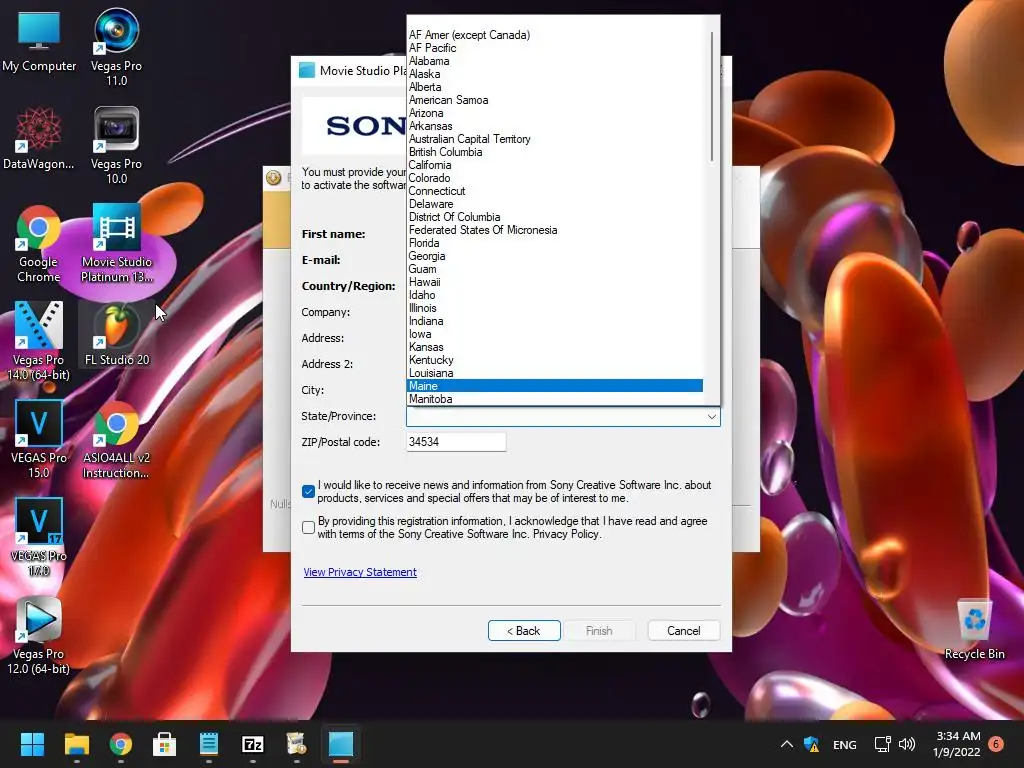
Task: Select AF Pacific option
Action: pos(554,48)
